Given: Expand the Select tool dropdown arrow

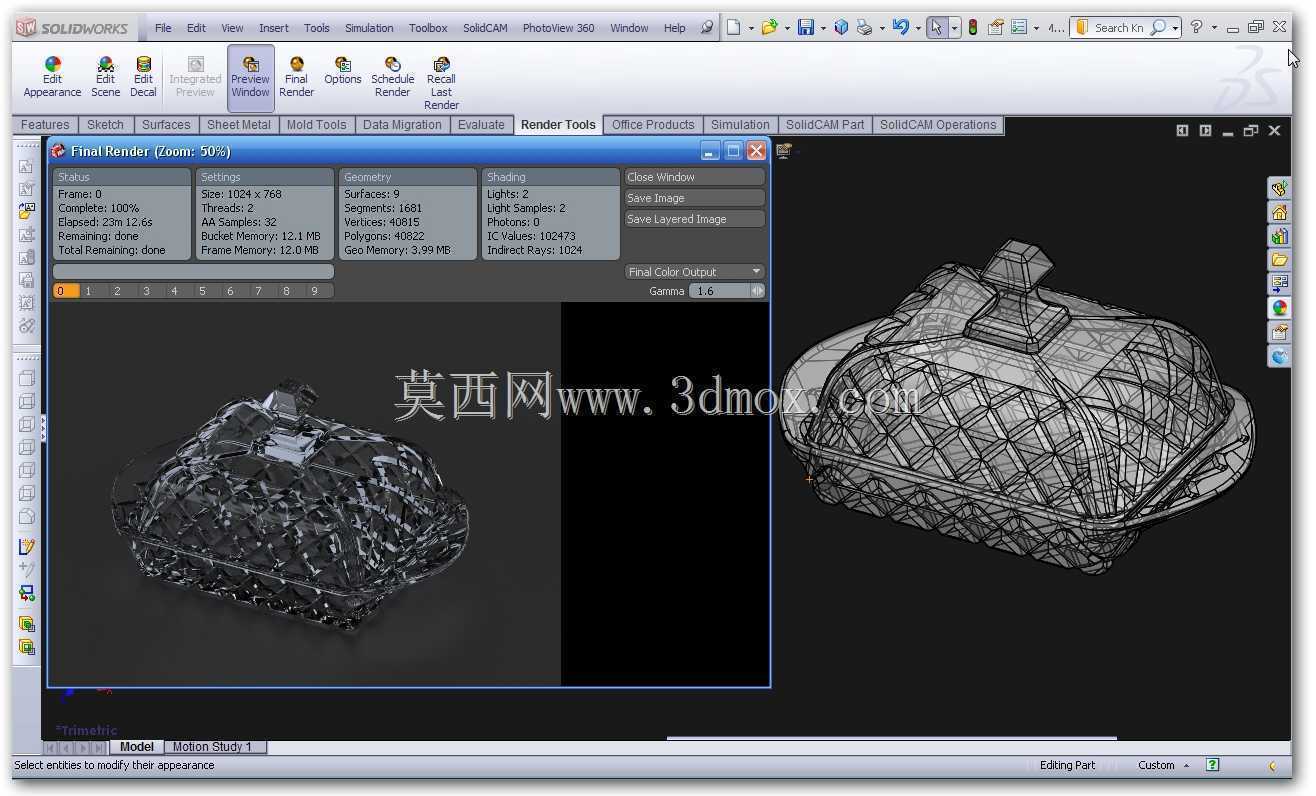Looking at the screenshot, I should pos(953,29).
